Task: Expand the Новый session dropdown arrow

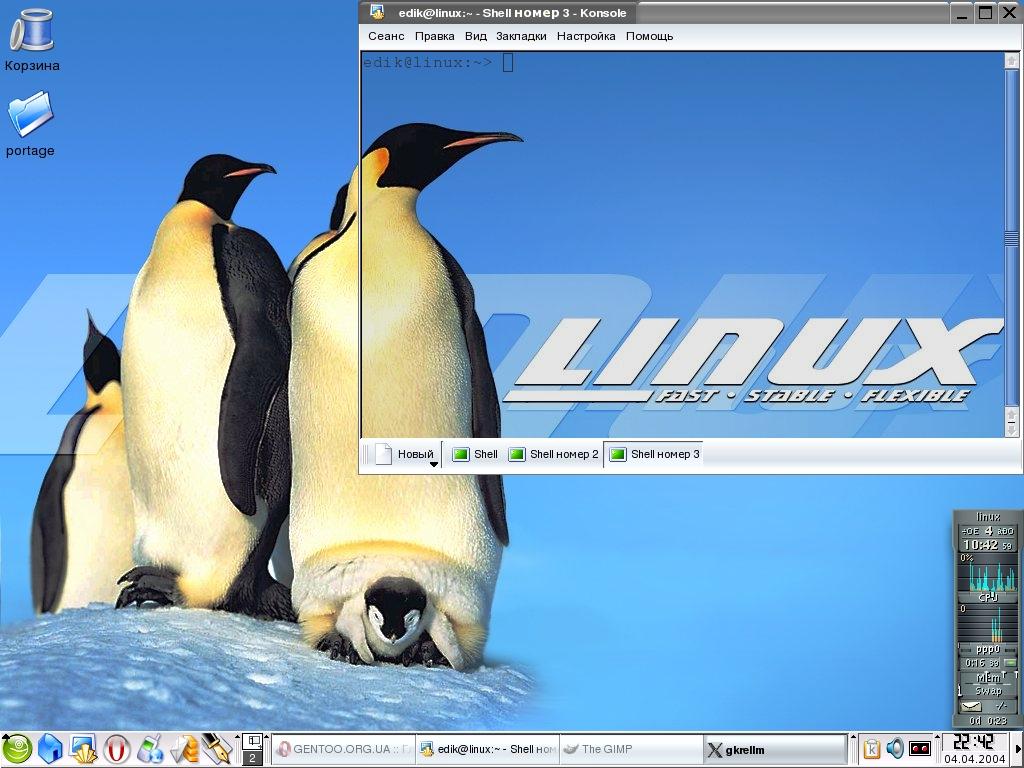Action: pos(433,464)
